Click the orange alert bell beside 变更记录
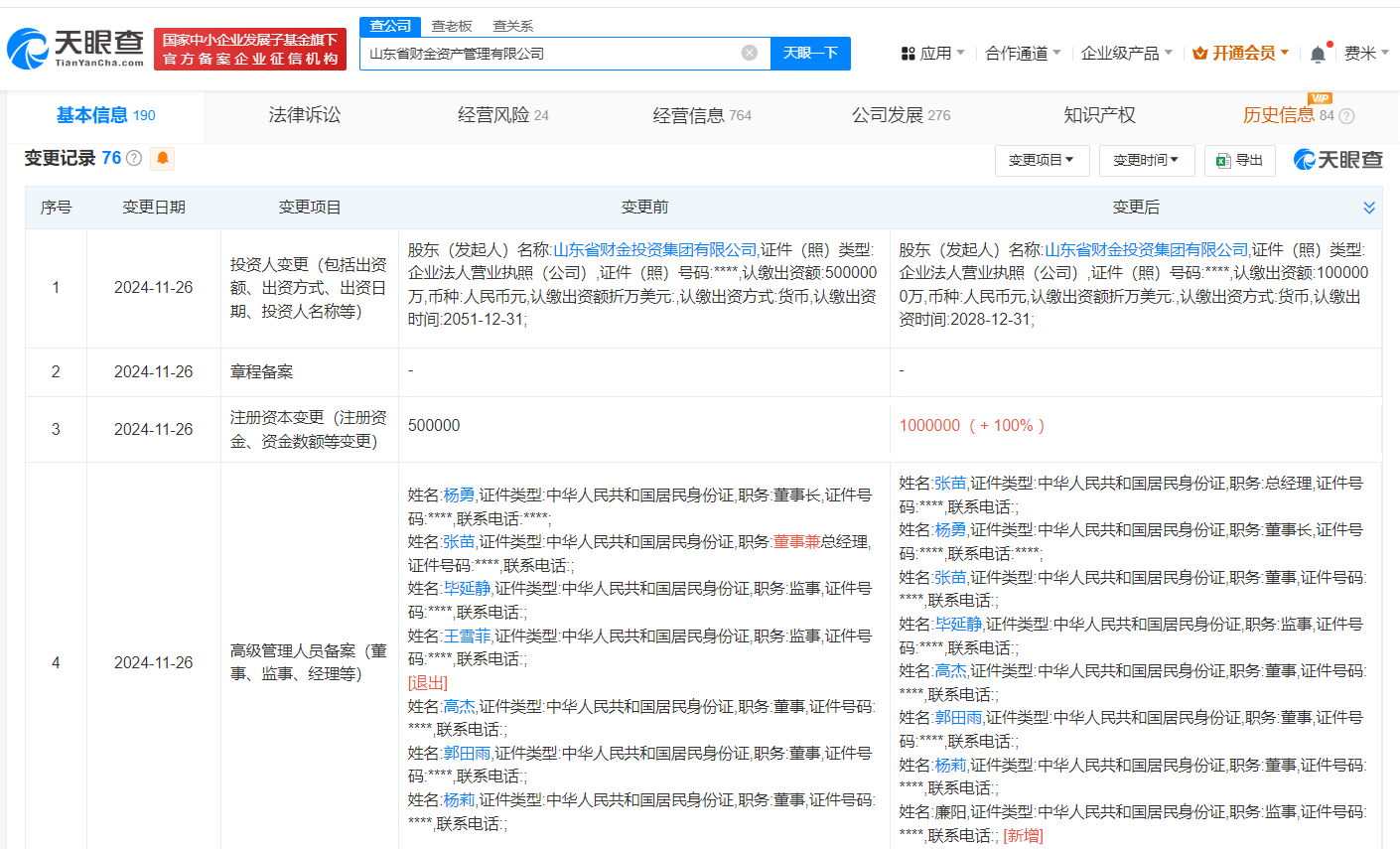1400x849 pixels. click(163, 158)
